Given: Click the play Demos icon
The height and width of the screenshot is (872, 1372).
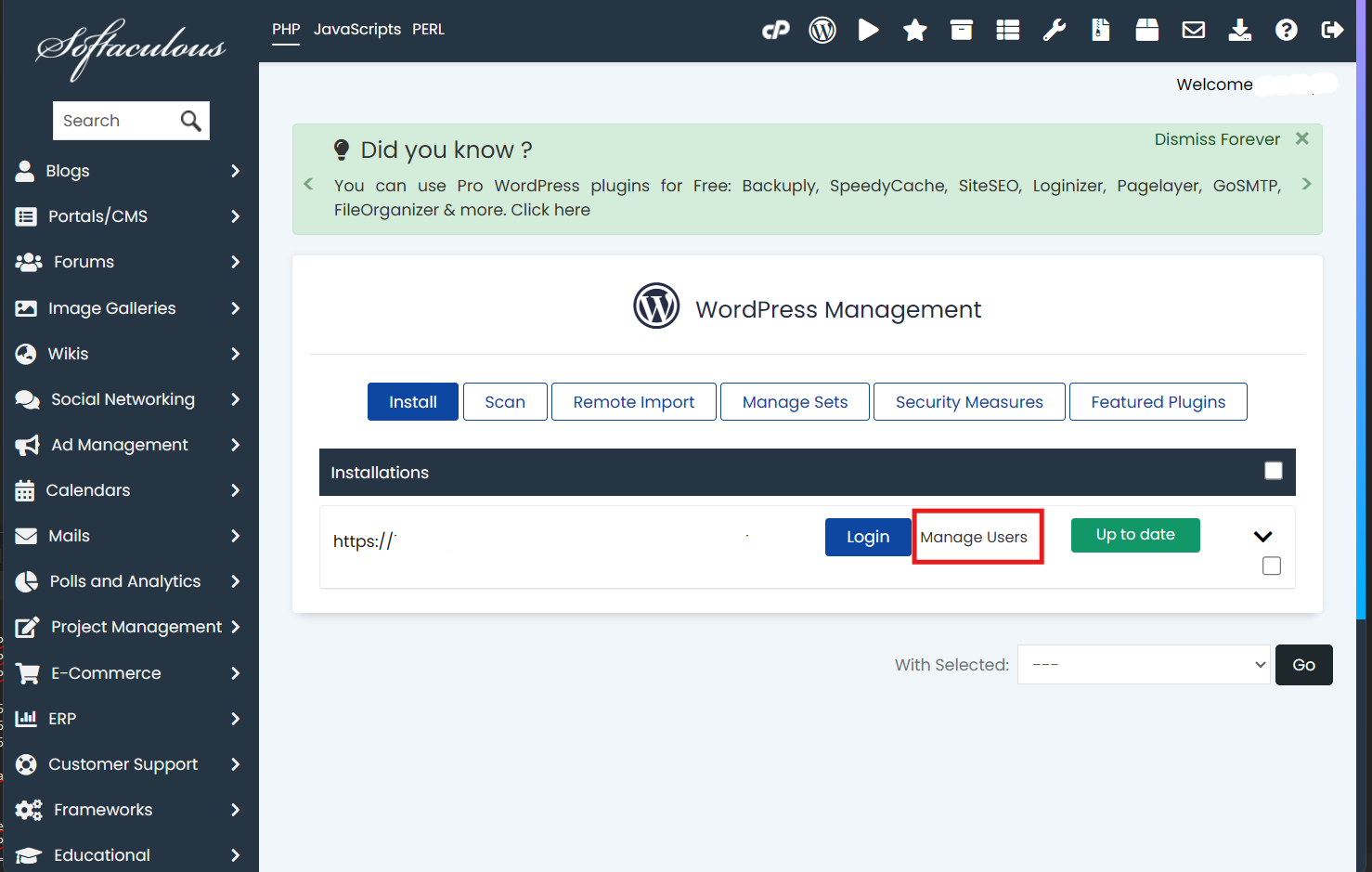Looking at the screenshot, I should [x=869, y=31].
